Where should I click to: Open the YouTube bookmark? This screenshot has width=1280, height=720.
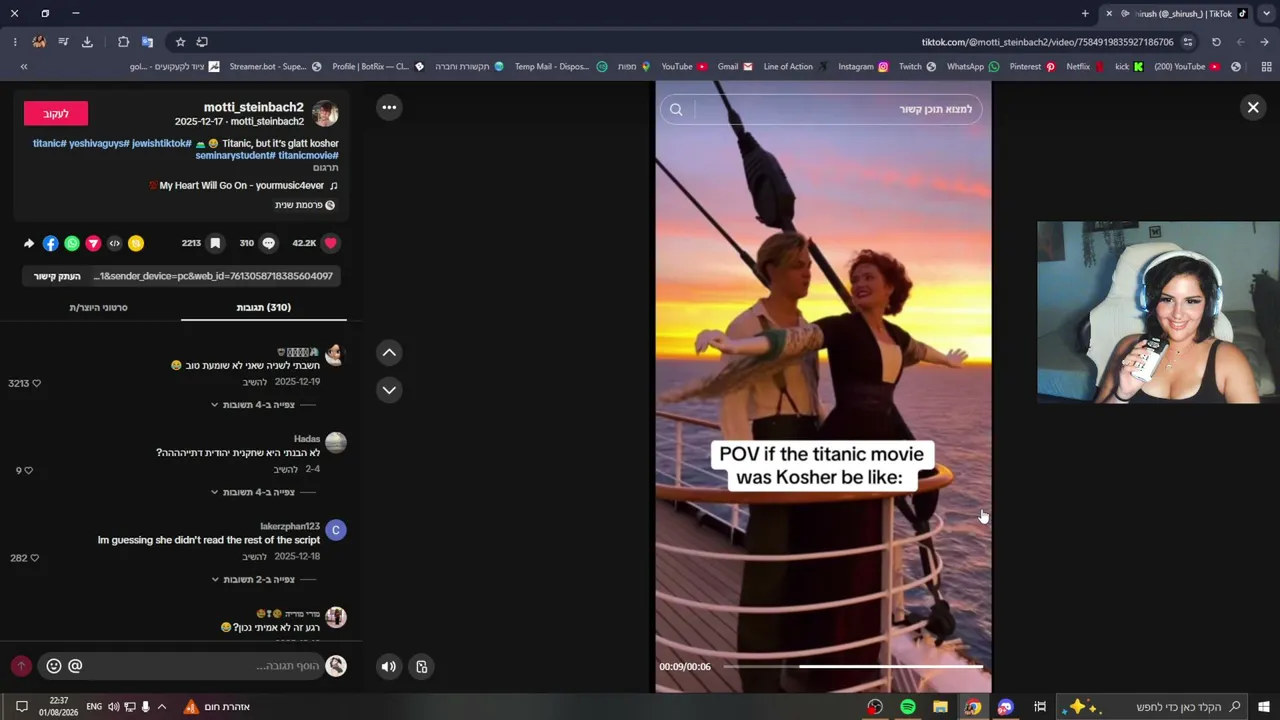click(x=684, y=67)
